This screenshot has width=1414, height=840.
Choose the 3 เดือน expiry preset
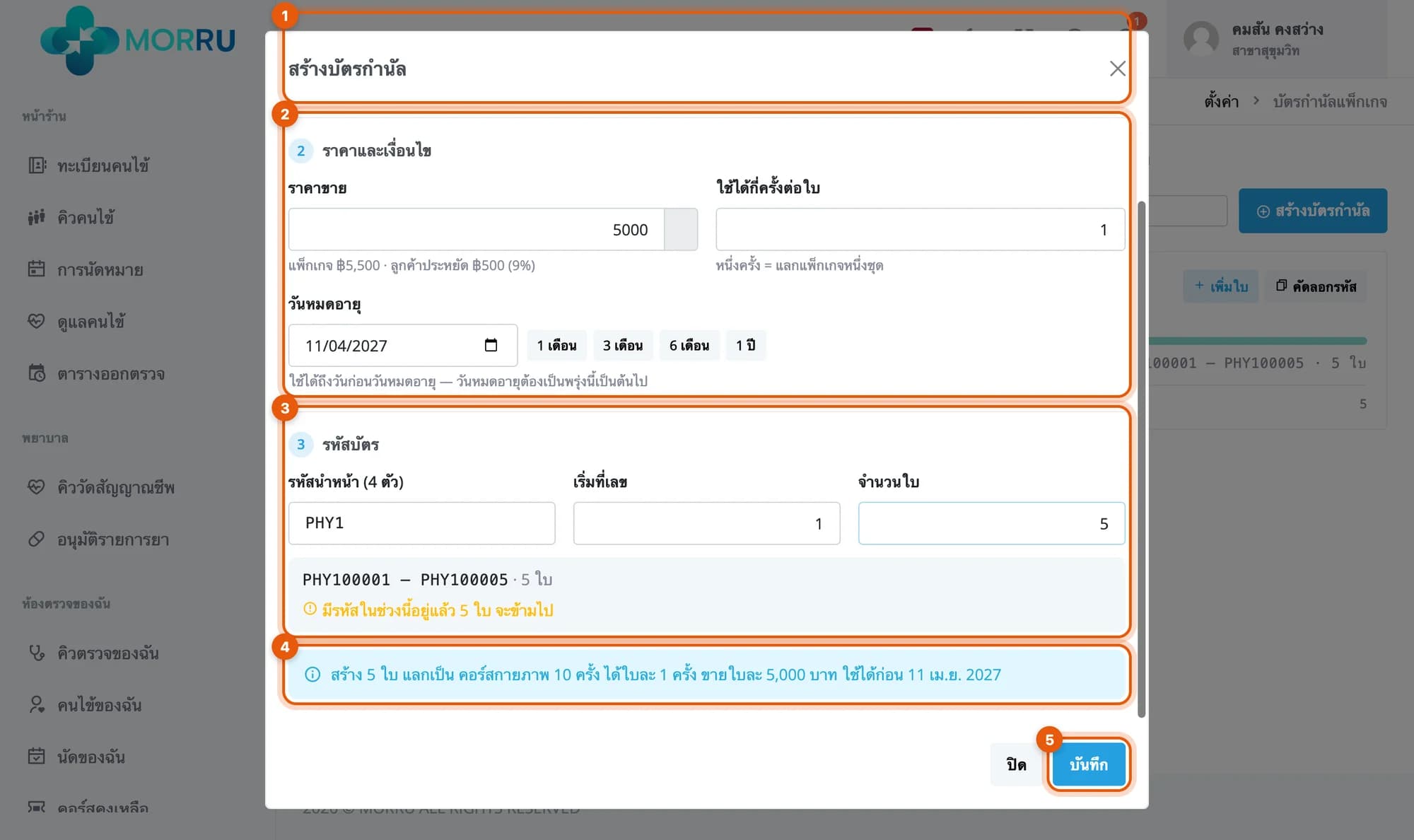pos(623,345)
